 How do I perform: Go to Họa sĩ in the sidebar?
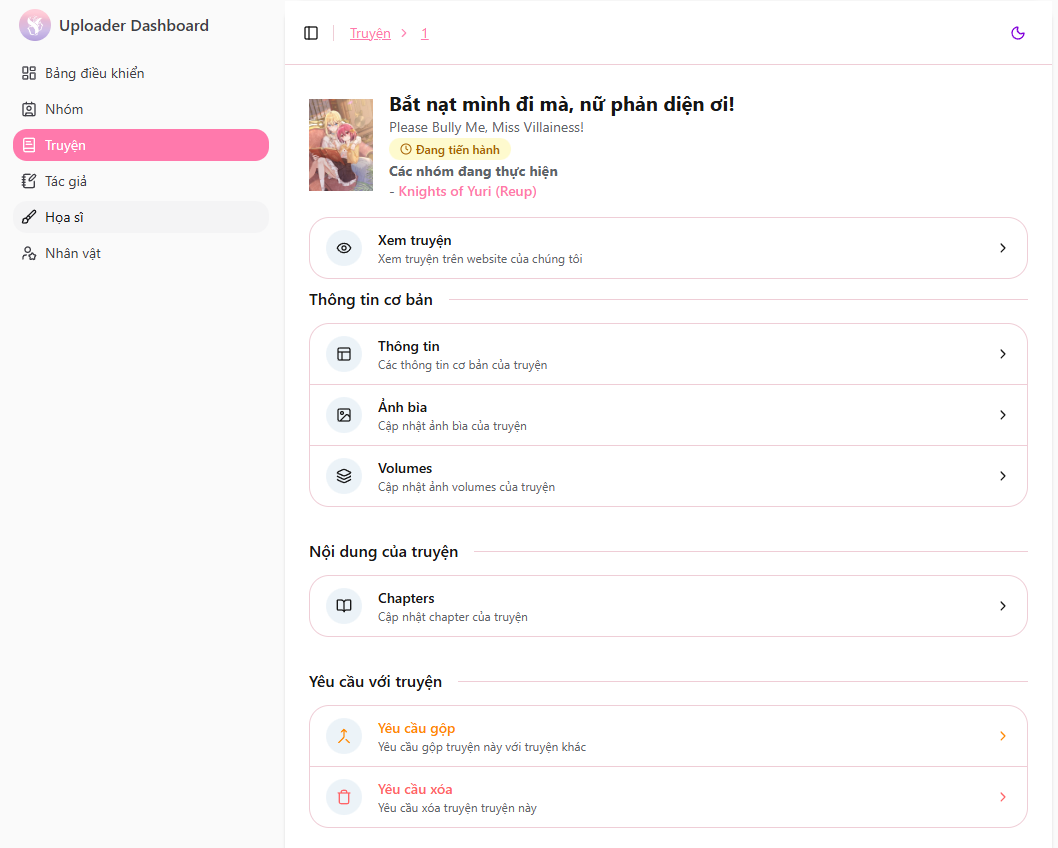click(x=64, y=217)
